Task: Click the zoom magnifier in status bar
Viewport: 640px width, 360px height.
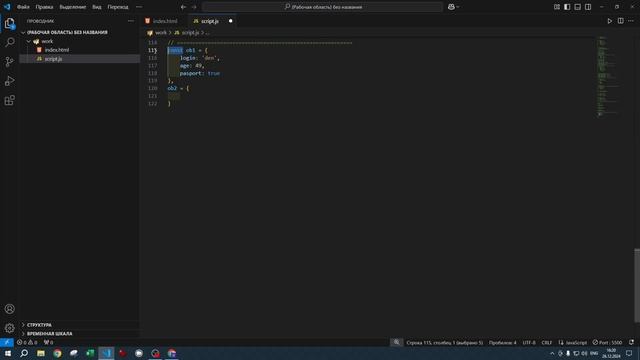Action: (x=396, y=342)
